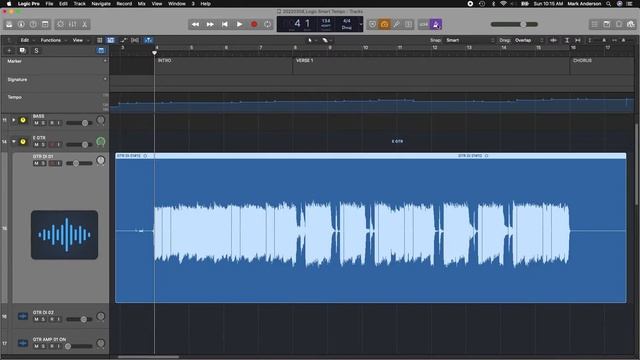Toggle the Toolbar display button

click(45, 24)
